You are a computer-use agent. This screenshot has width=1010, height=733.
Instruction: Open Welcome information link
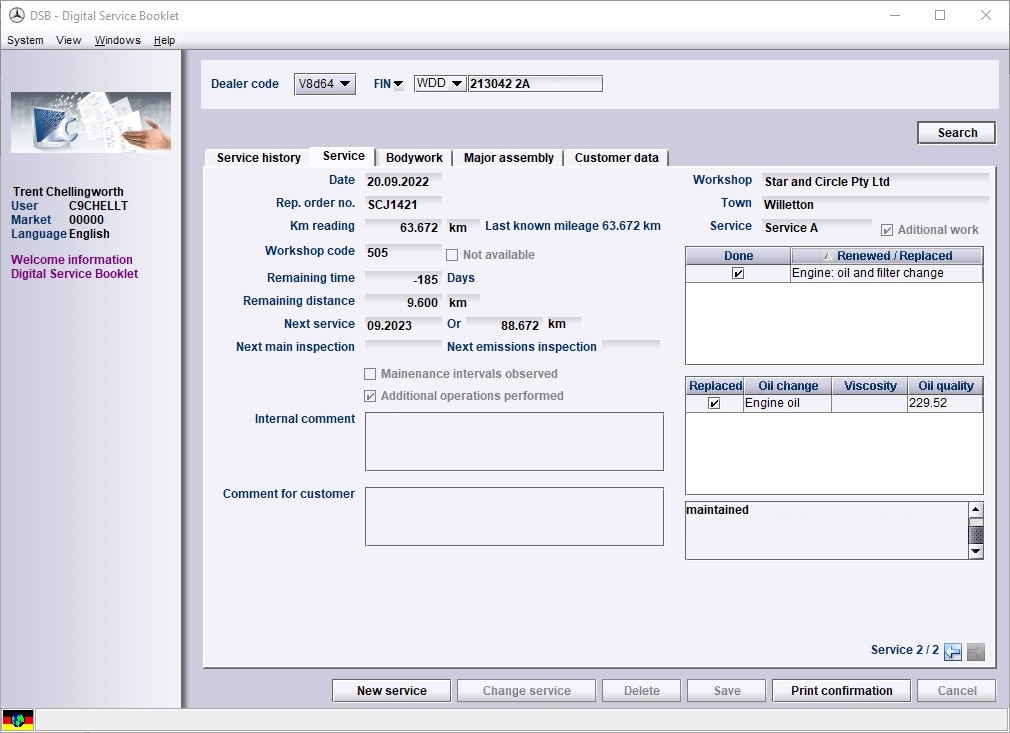[71, 260]
